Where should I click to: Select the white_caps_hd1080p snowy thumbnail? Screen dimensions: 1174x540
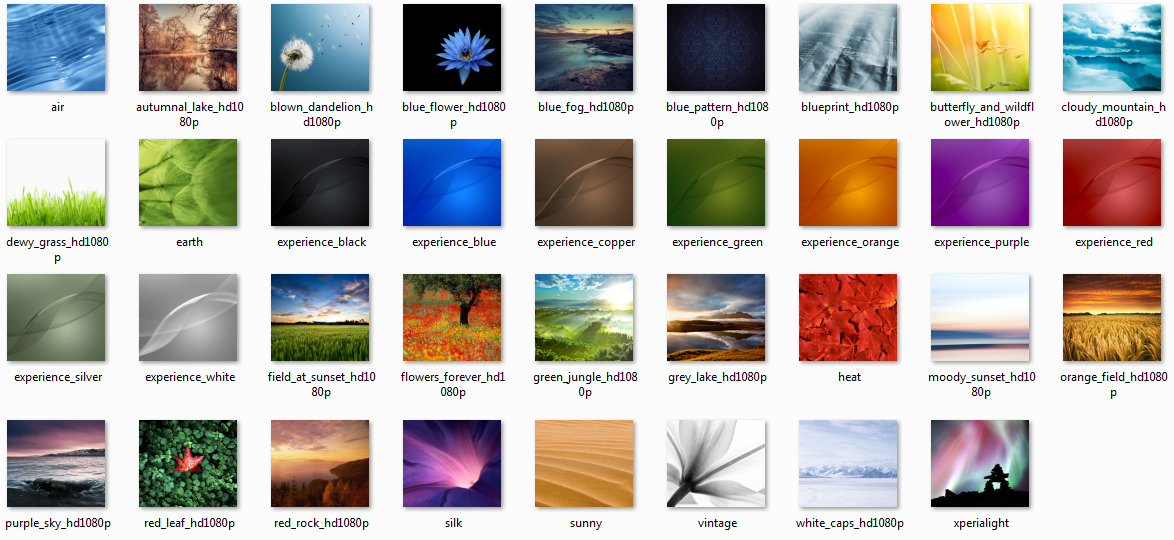tap(848, 464)
